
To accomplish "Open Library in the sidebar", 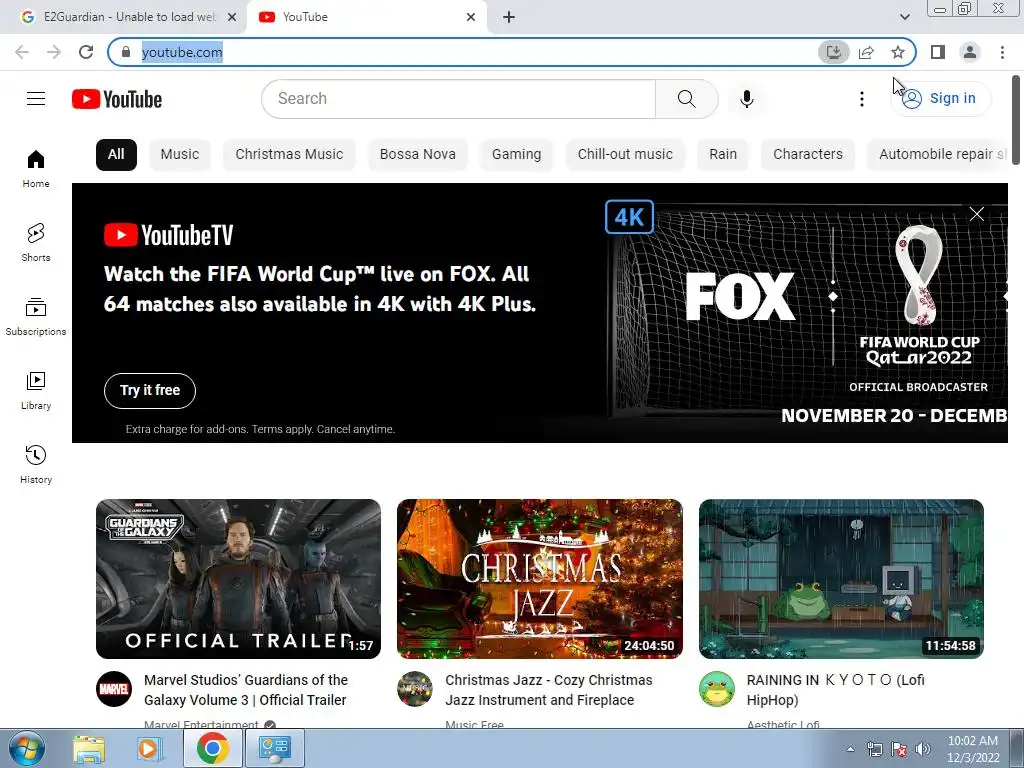I will (36, 391).
